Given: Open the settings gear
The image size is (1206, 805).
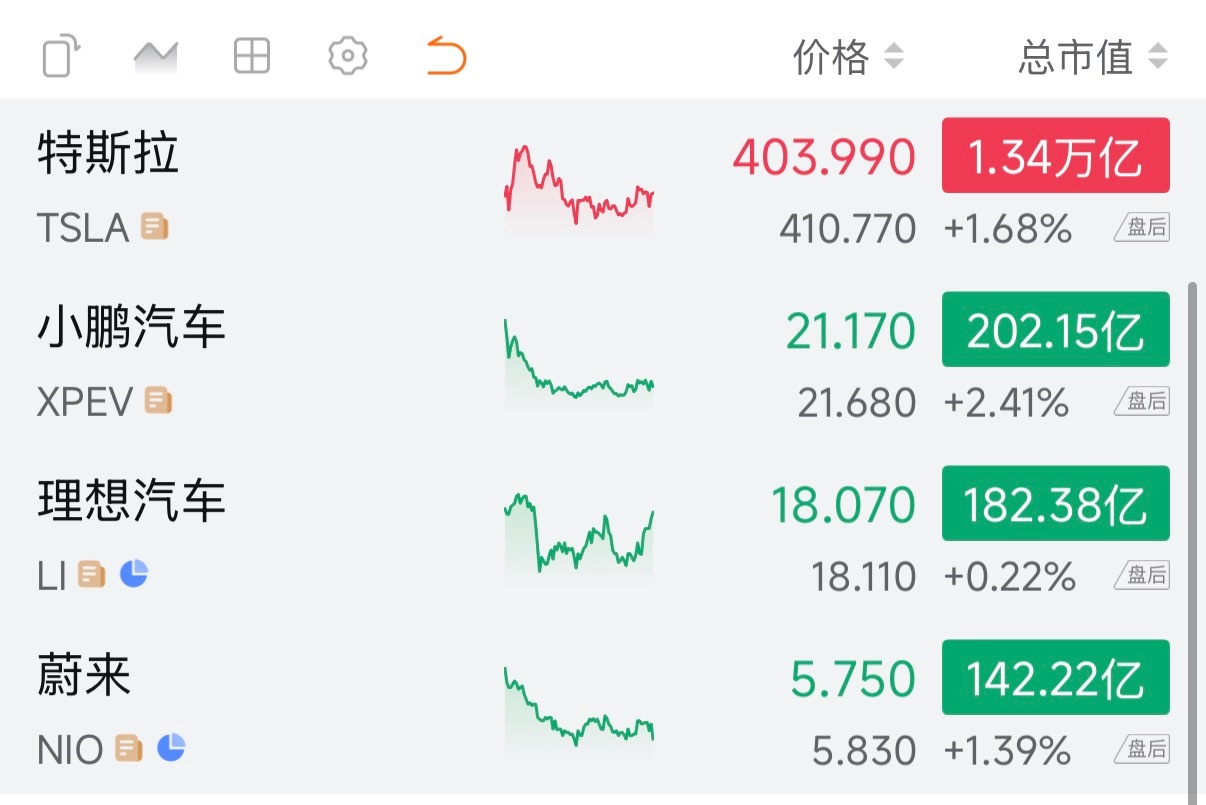Looking at the screenshot, I should pyautogui.click(x=346, y=57).
